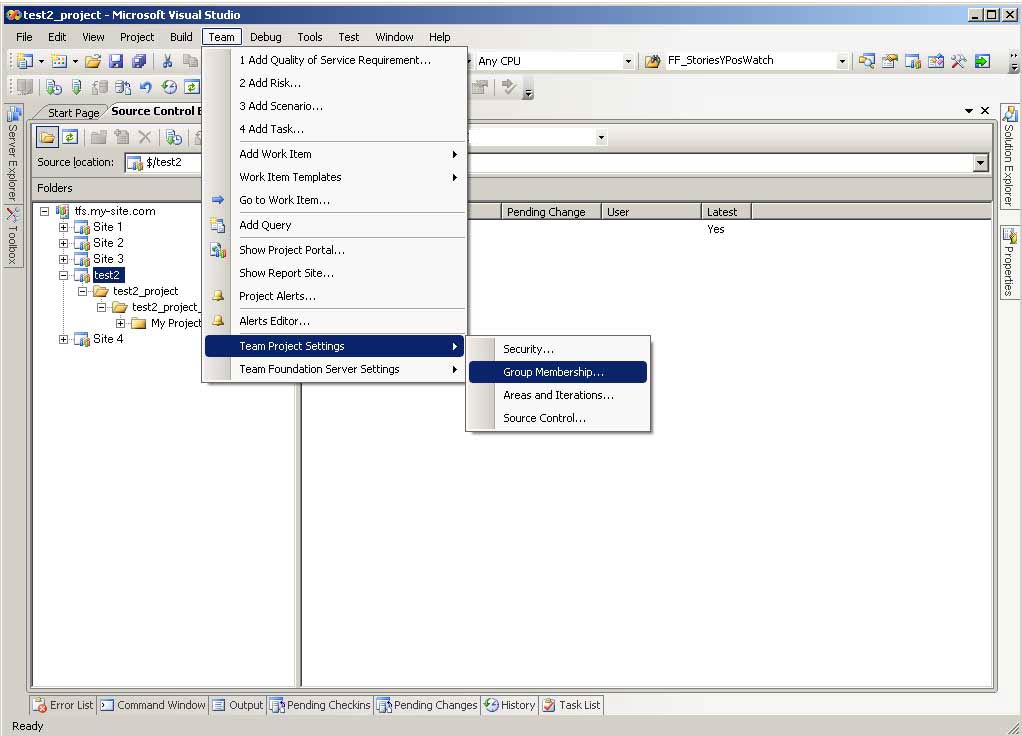Open the Task List bottom tab
1022x736 pixels.
[572, 705]
